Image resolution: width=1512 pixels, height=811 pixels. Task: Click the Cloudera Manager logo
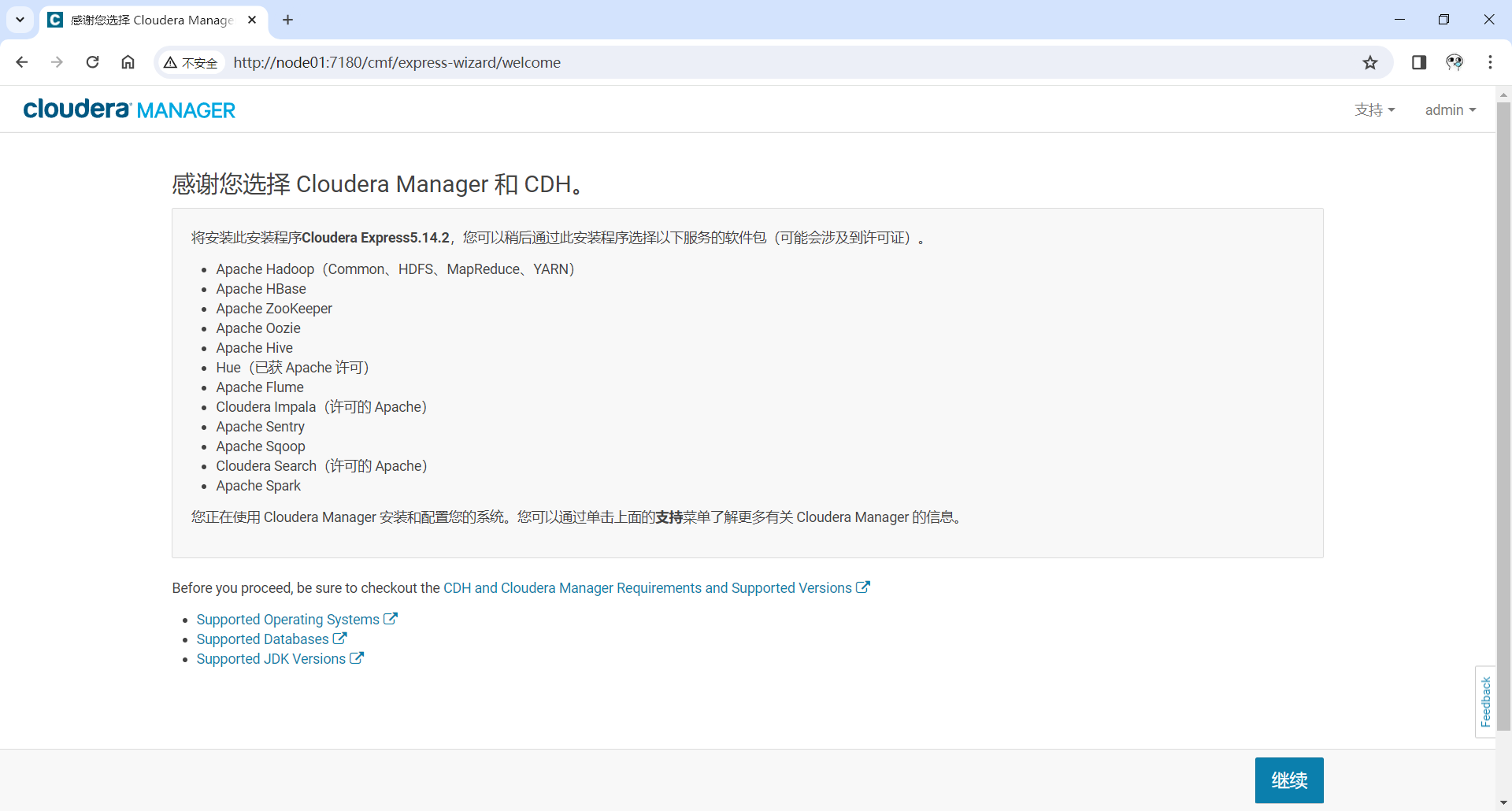(129, 109)
